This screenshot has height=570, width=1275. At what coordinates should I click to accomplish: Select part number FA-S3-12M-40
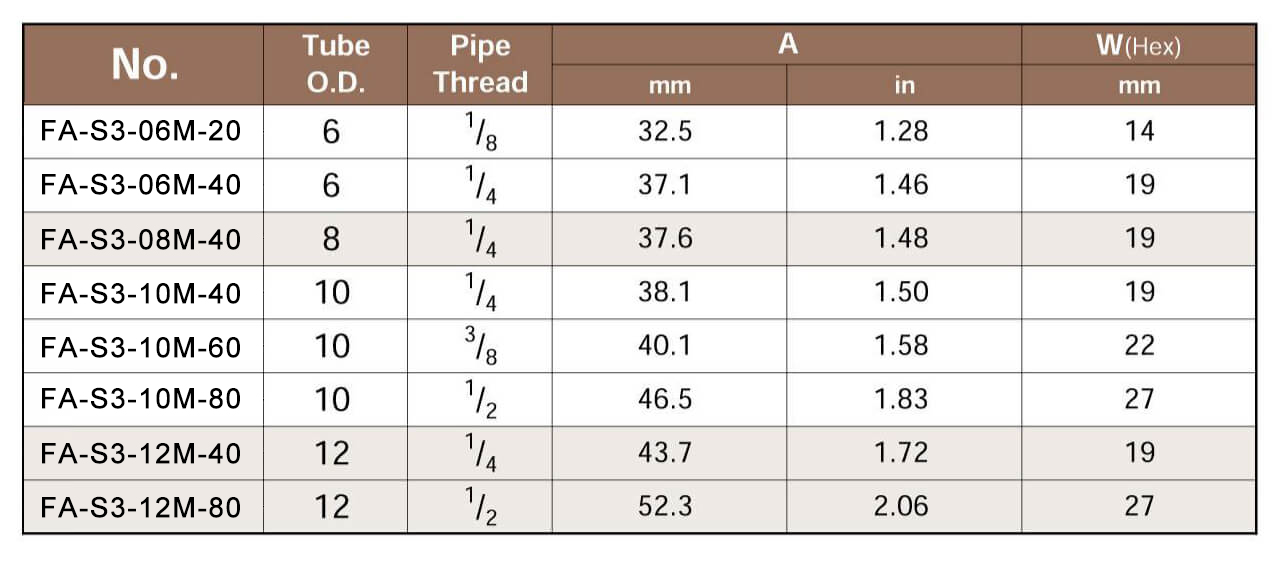pos(141,453)
